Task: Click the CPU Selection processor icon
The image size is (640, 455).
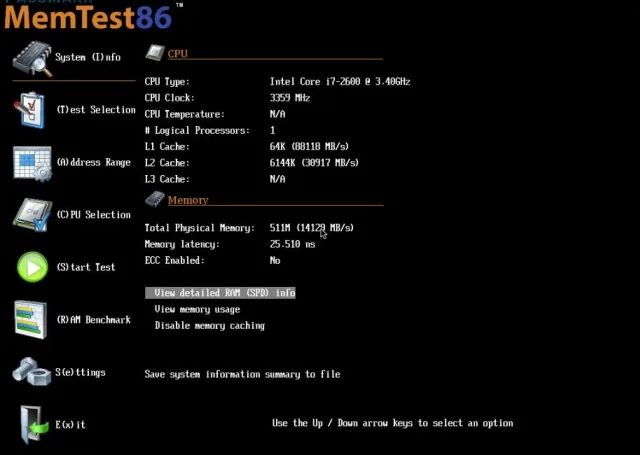Action: pos(32,215)
